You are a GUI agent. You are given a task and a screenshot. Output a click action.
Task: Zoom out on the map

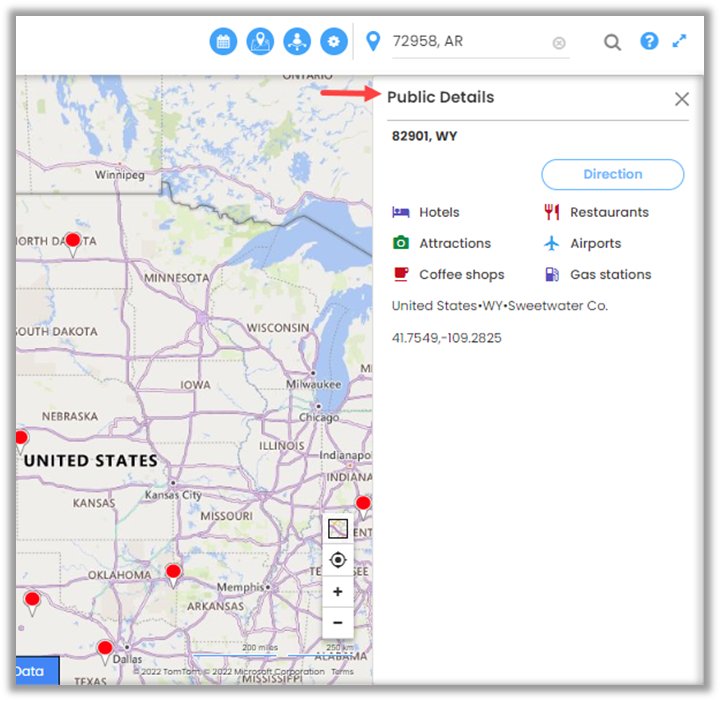click(338, 622)
